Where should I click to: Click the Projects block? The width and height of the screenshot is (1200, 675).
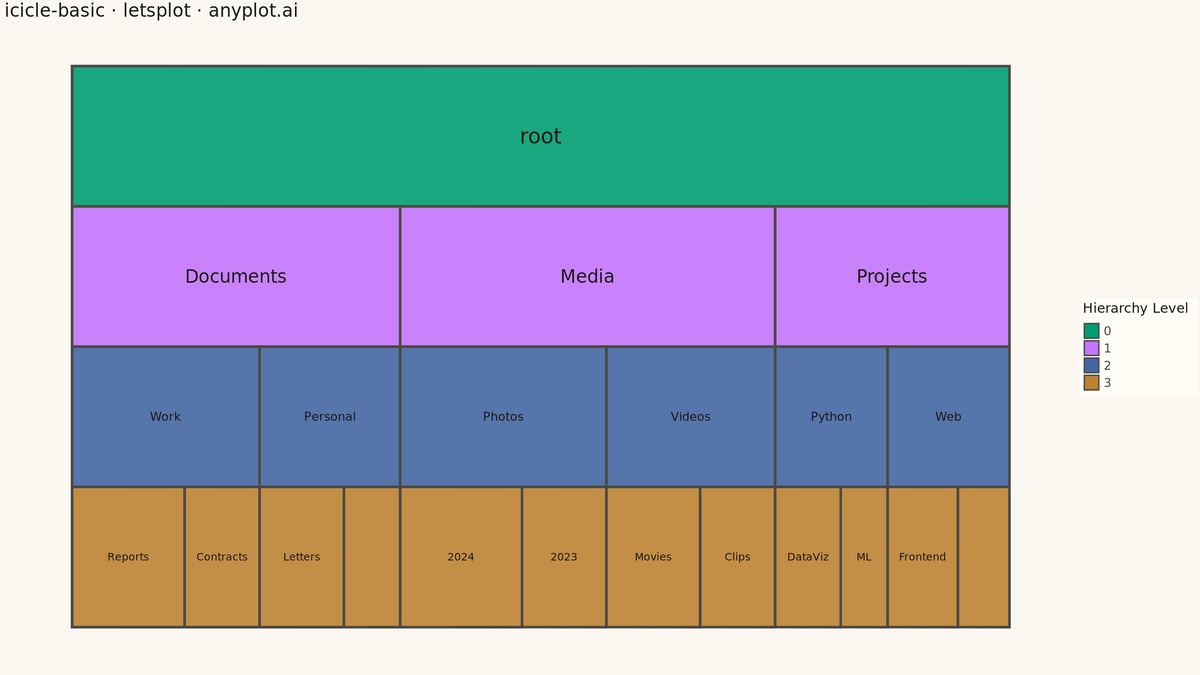[892, 276]
